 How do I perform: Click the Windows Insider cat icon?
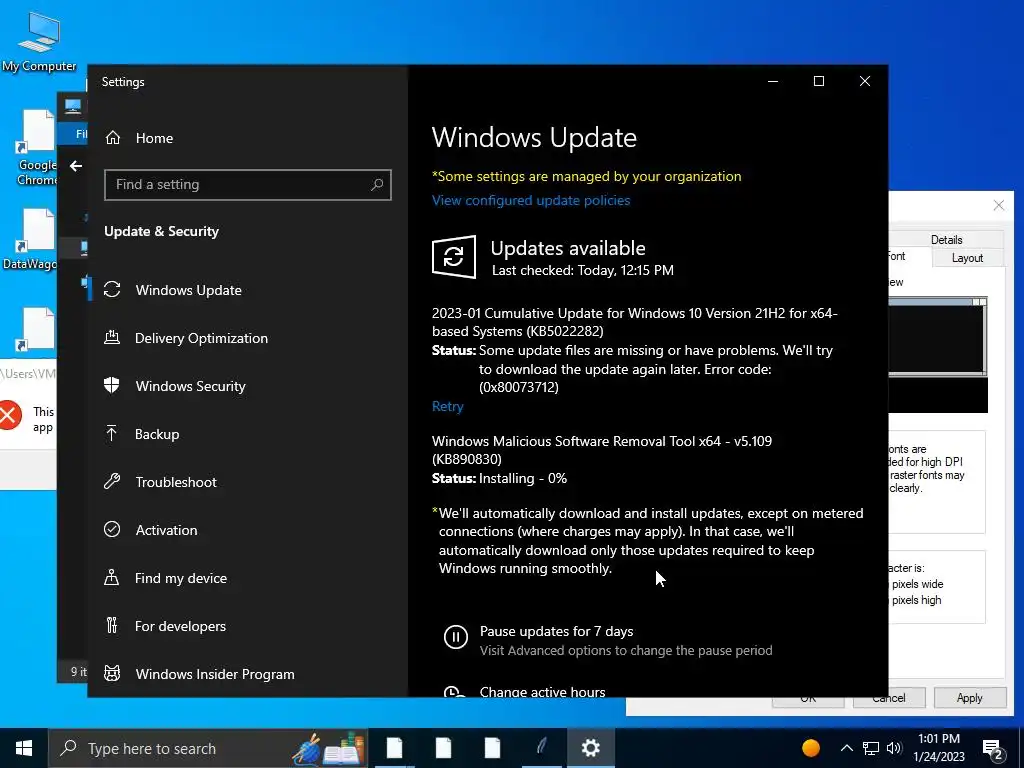tap(112, 673)
